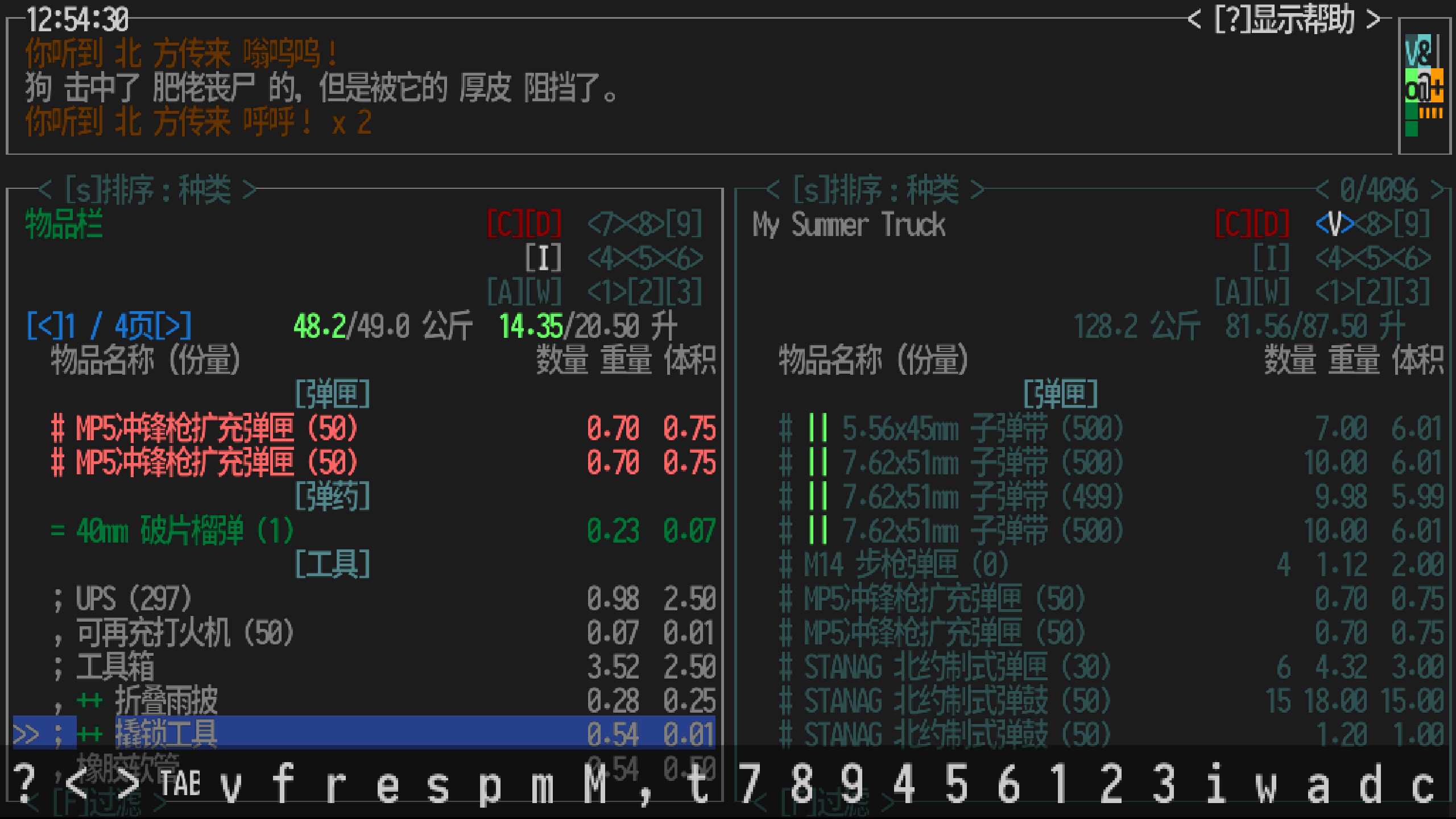
Task: Select [I] inventory source in right pane
Action: click(x=1271, y=258)
